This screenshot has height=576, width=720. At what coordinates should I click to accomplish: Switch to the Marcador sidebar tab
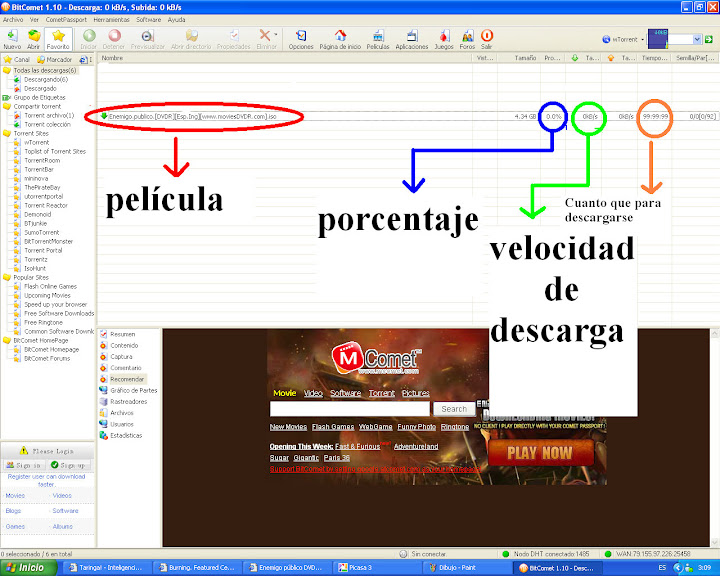click(x=55, y=60)
